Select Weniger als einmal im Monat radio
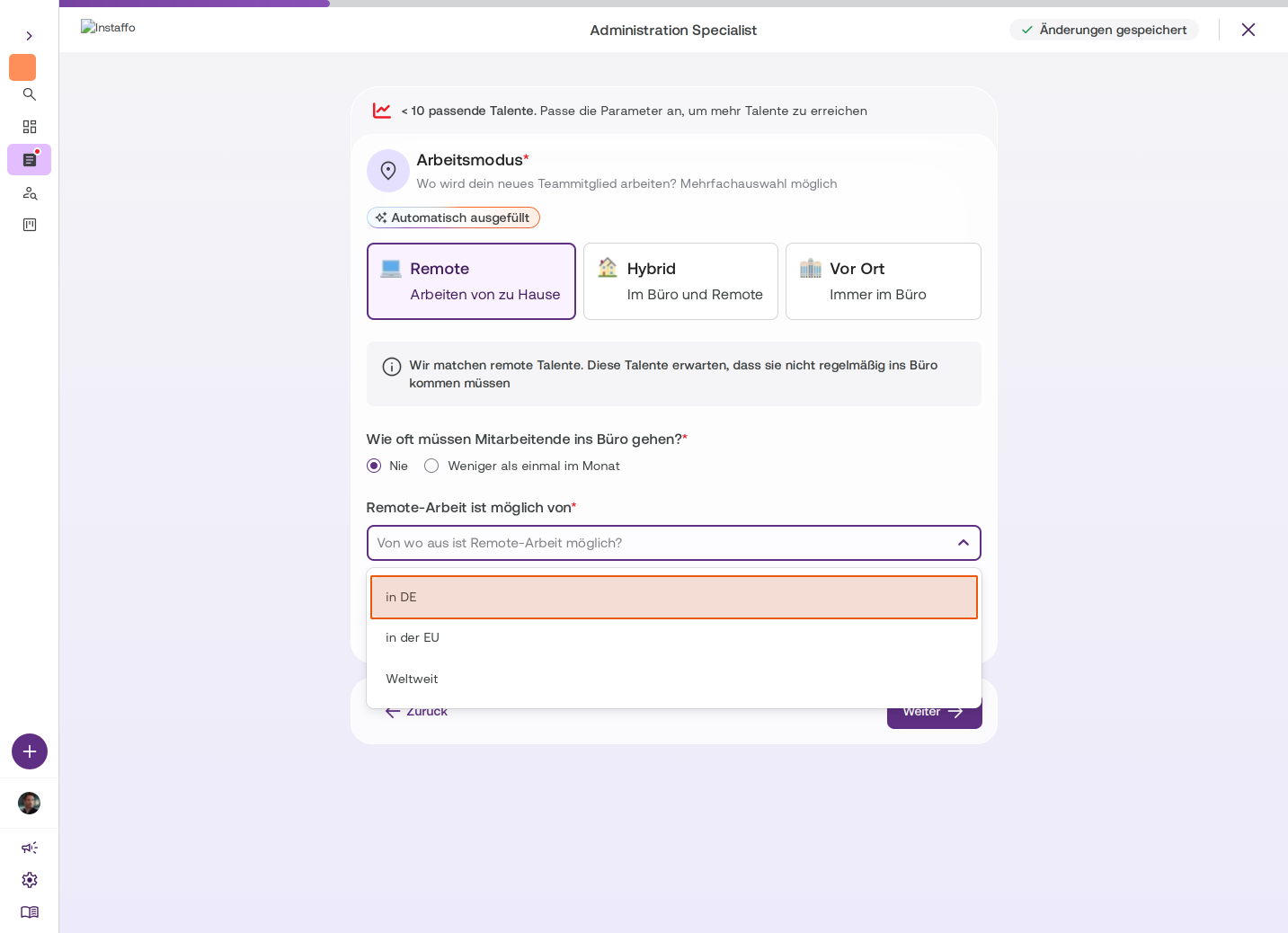 [x=431, y=466]
